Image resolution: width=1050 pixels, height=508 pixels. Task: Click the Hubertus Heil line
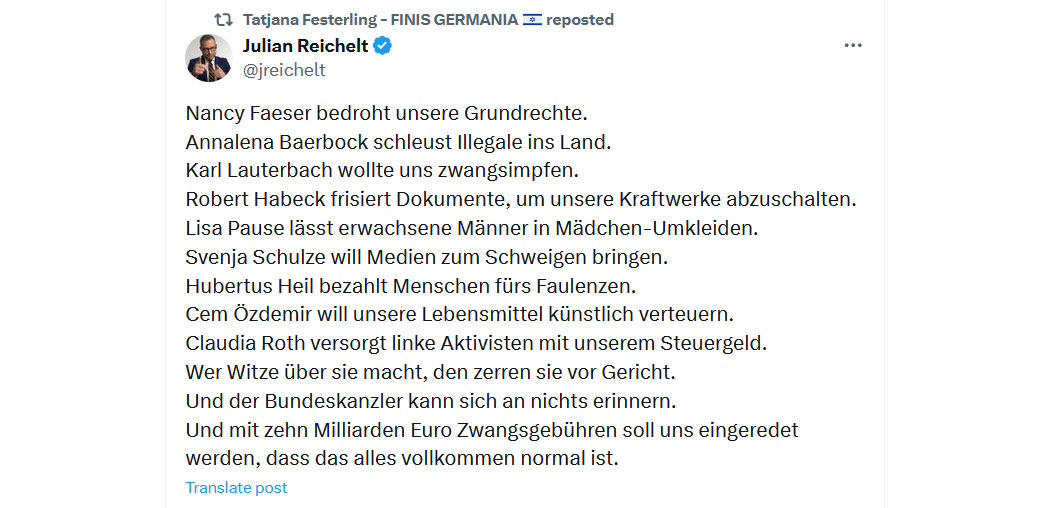(409, 286)
